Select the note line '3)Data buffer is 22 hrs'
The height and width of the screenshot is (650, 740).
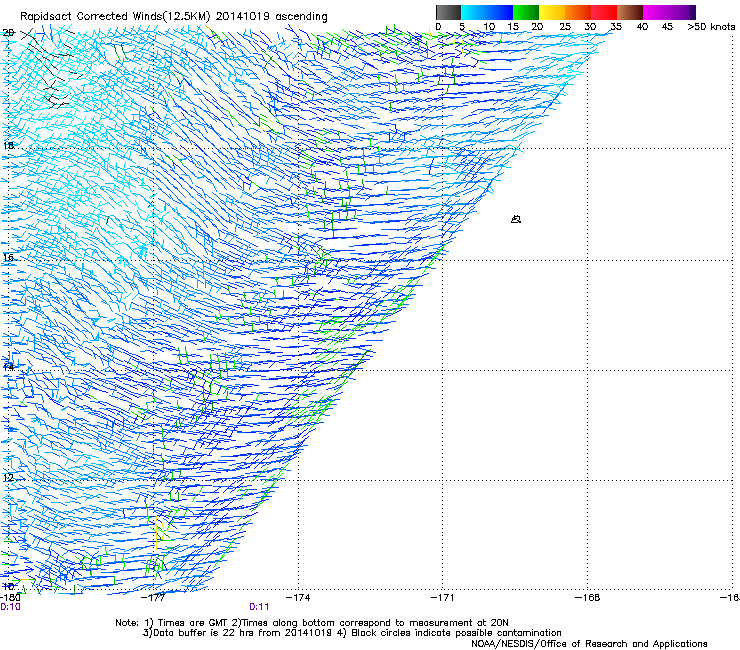[352, 633]
